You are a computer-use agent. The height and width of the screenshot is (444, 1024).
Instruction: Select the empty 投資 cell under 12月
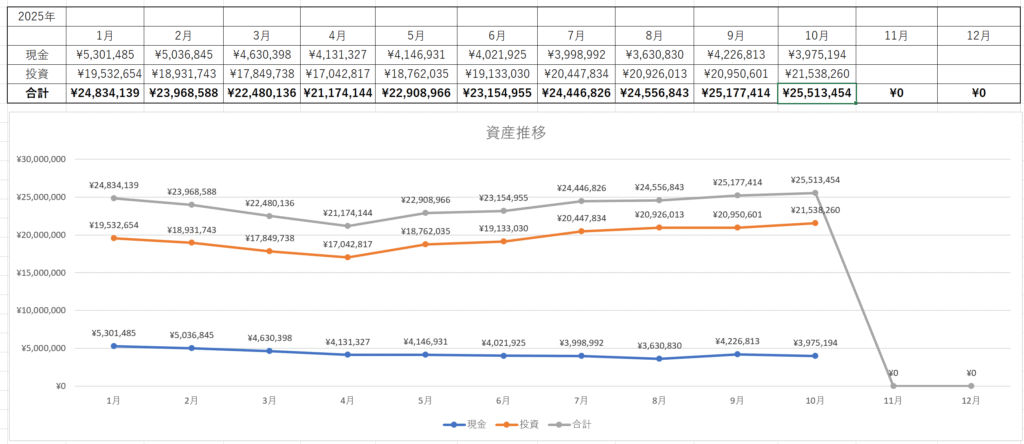pyautogui.click(x=979, y=73)
